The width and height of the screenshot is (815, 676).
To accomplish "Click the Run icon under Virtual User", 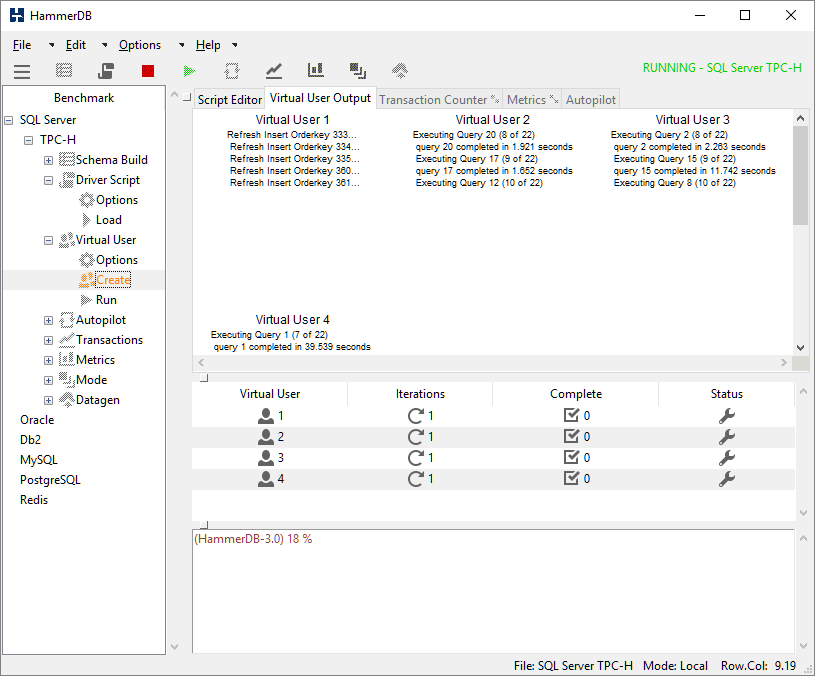I will (x=86, y=300).
